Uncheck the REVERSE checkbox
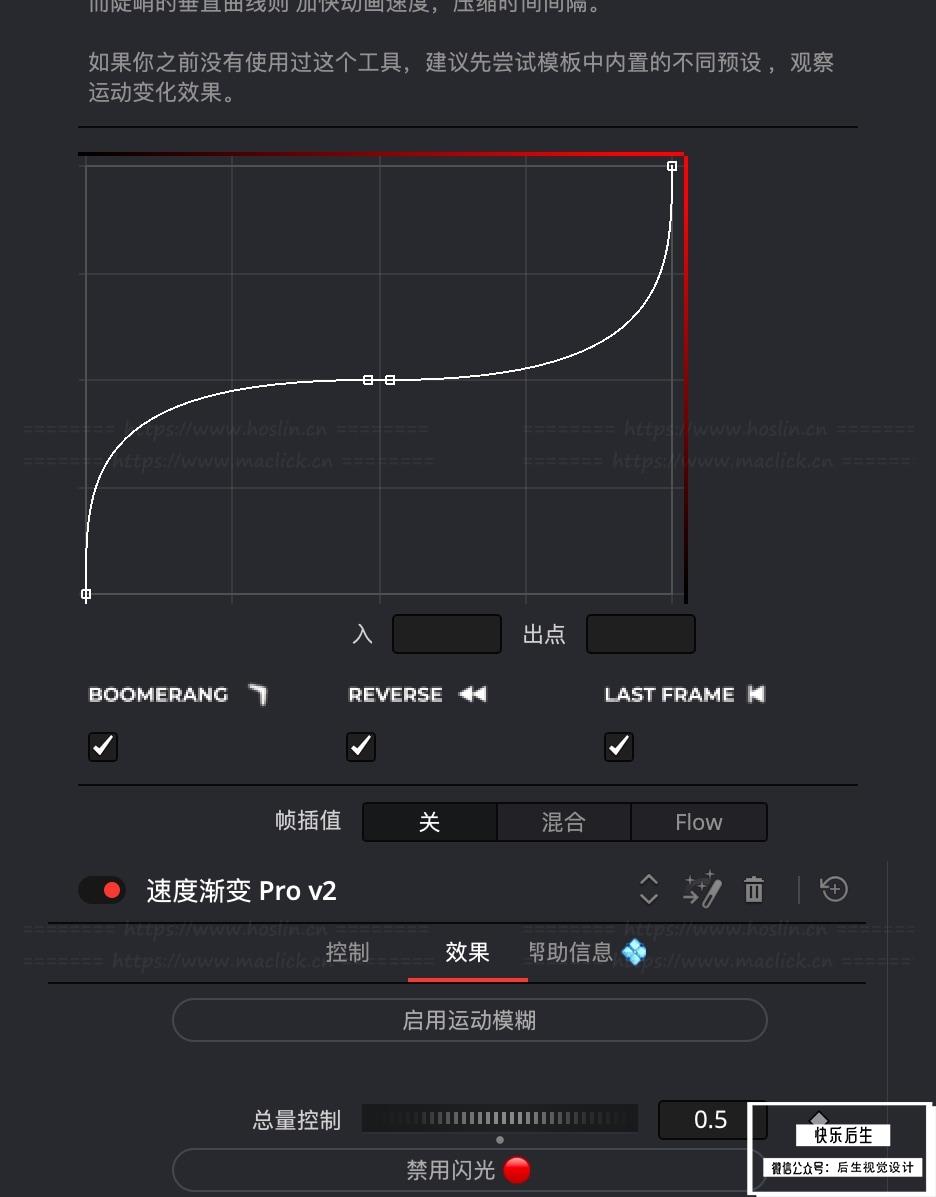 (x=360, y=746)
